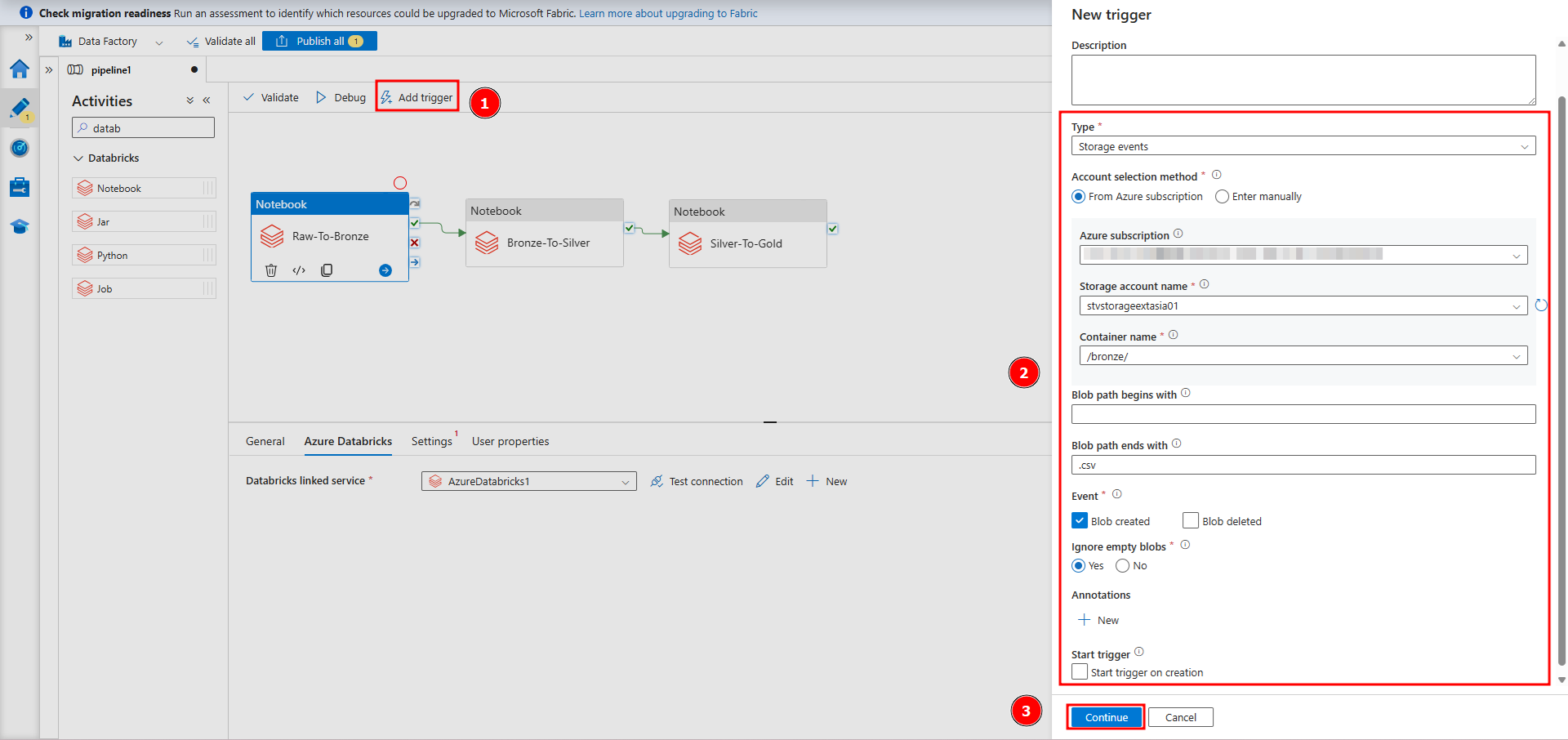The image size is (1568, 740).
Task: Switch to the Settings tab
Action: 431,441
